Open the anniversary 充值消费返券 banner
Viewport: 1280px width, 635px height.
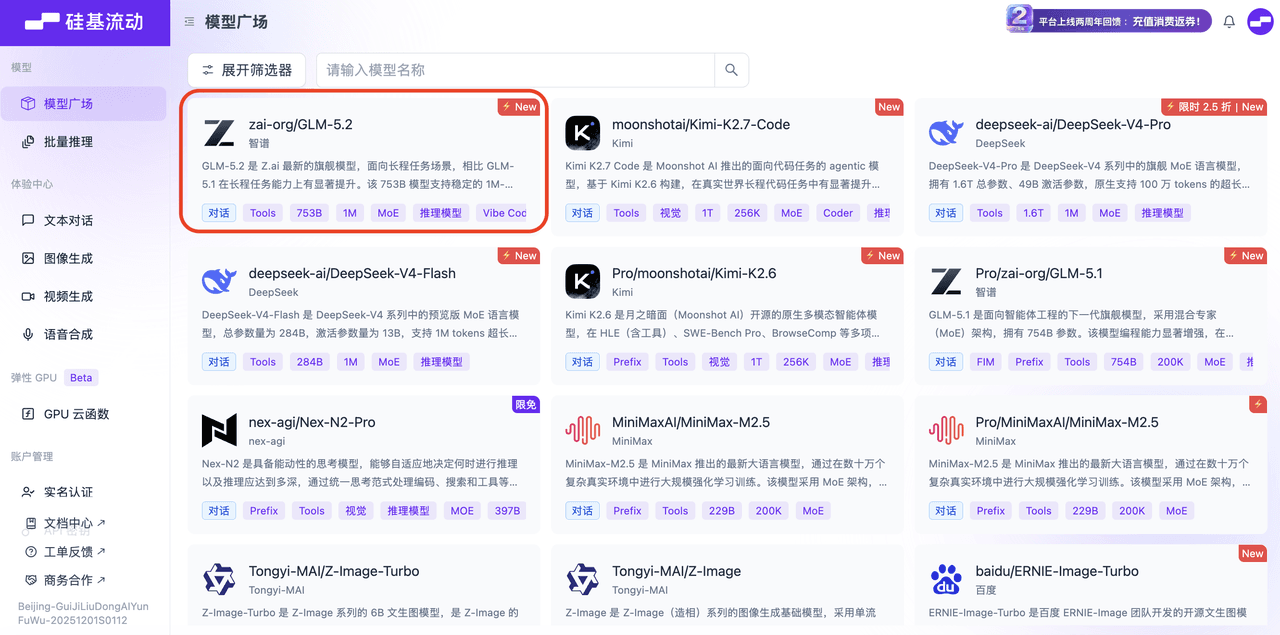[x=1109, y=20]
